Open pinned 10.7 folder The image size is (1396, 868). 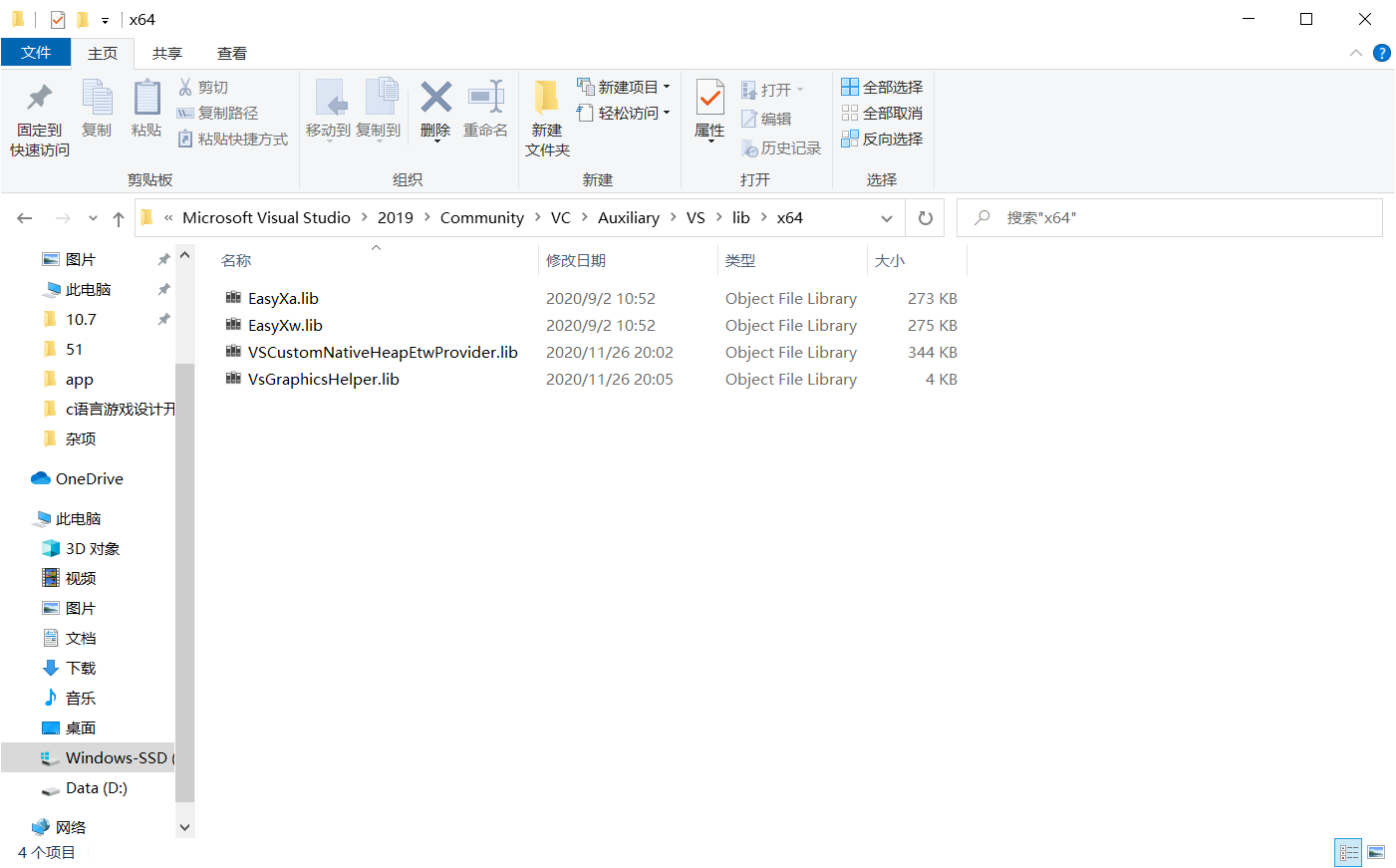pos(80,320)
